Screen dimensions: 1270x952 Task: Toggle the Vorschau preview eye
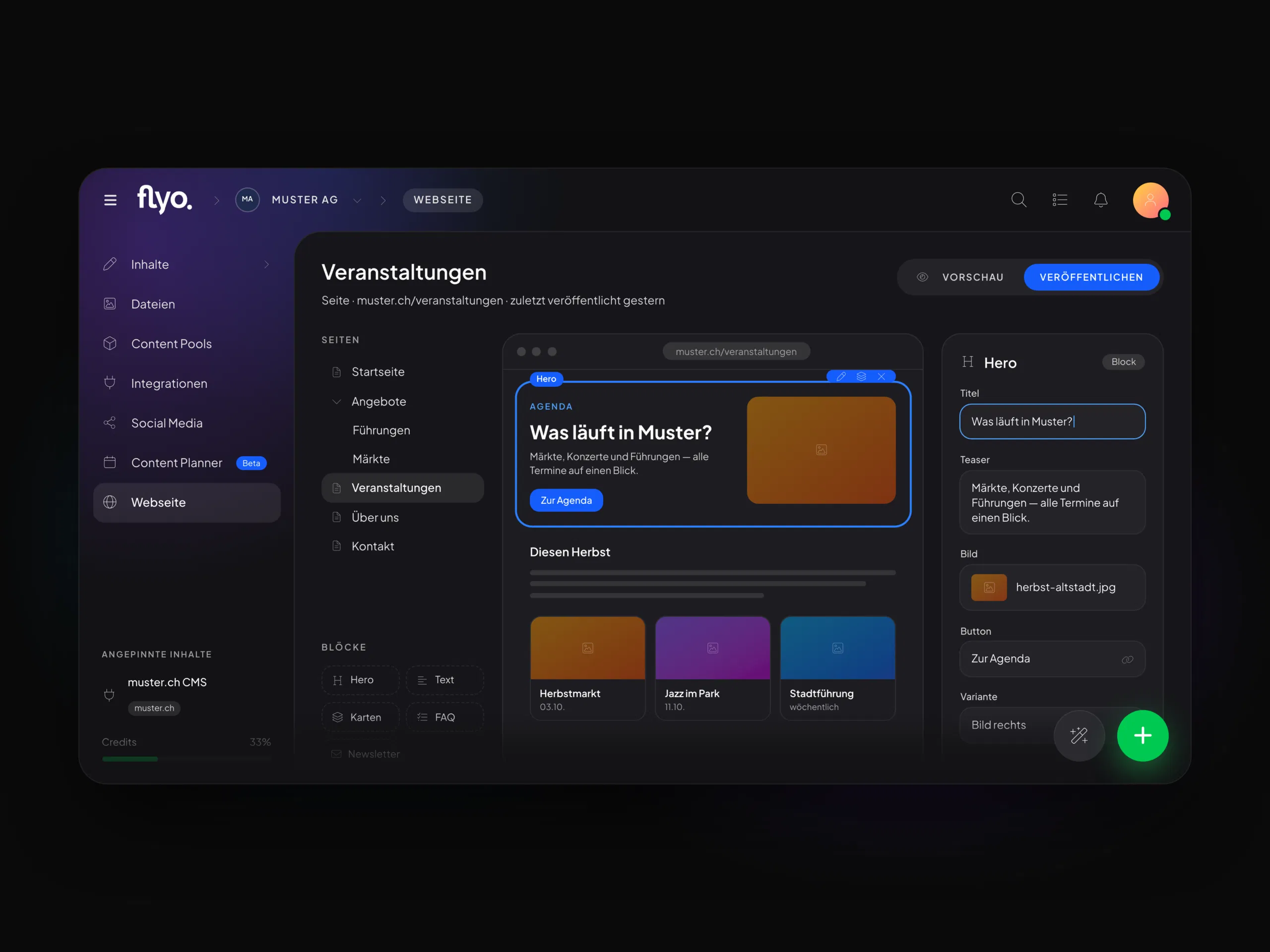tap(922, 277)
